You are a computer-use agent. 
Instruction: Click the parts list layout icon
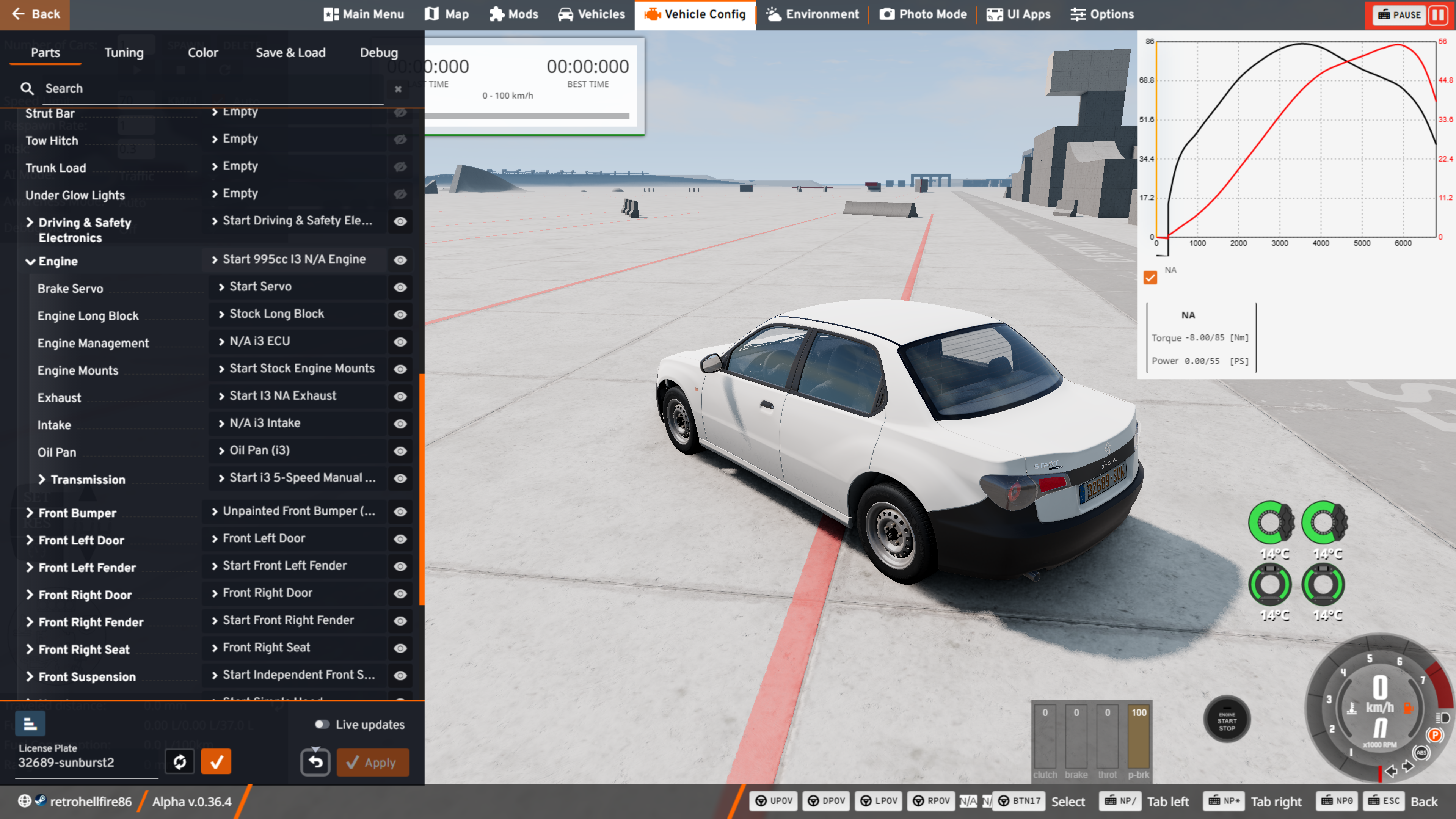tap(30, 724)
